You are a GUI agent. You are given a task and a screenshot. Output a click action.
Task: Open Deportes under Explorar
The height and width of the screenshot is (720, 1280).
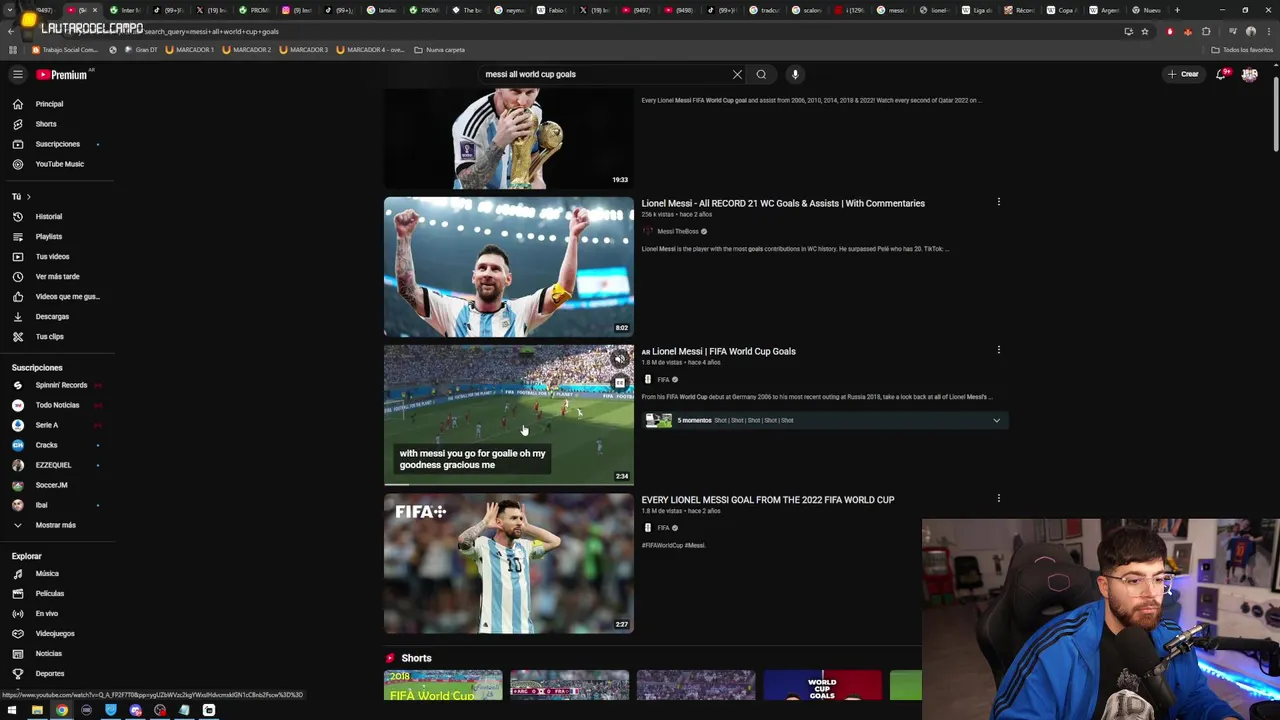49,674
